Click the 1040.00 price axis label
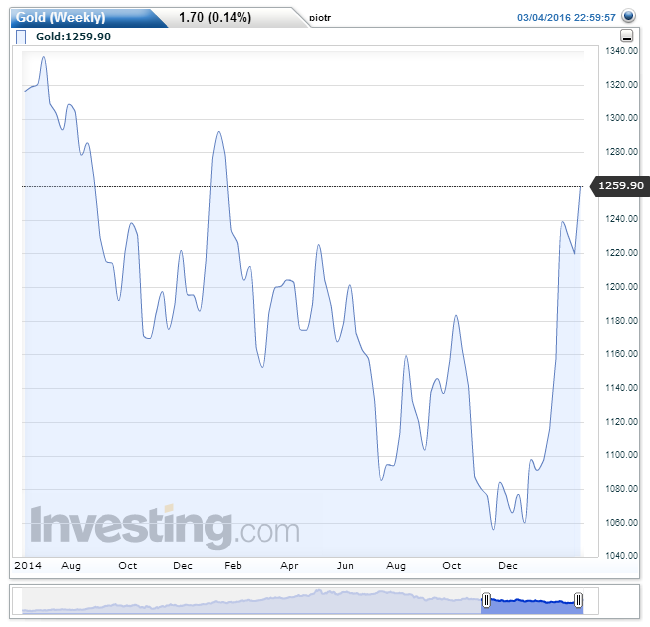This screenshot has height=627, width=650. click(621, 556)
